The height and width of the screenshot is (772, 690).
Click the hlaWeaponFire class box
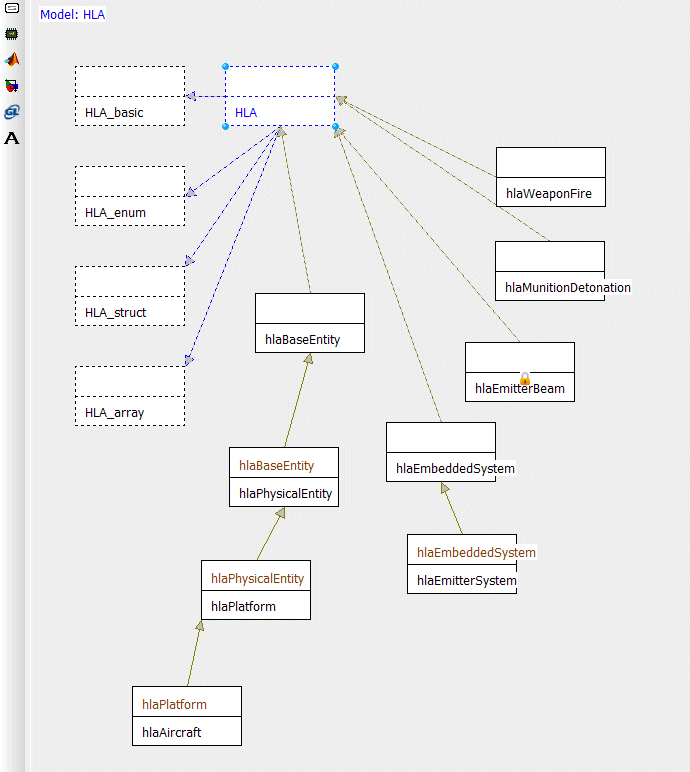click(550, 177)
